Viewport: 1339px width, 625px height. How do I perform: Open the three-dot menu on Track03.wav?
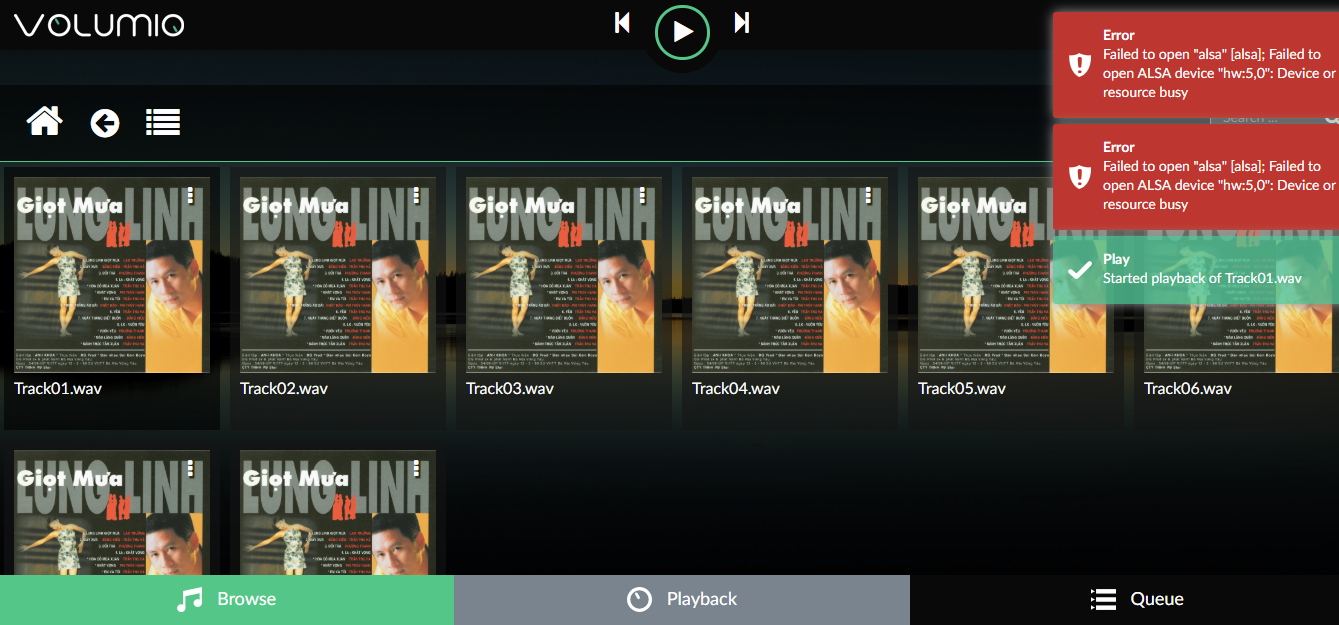pos(642,195)
